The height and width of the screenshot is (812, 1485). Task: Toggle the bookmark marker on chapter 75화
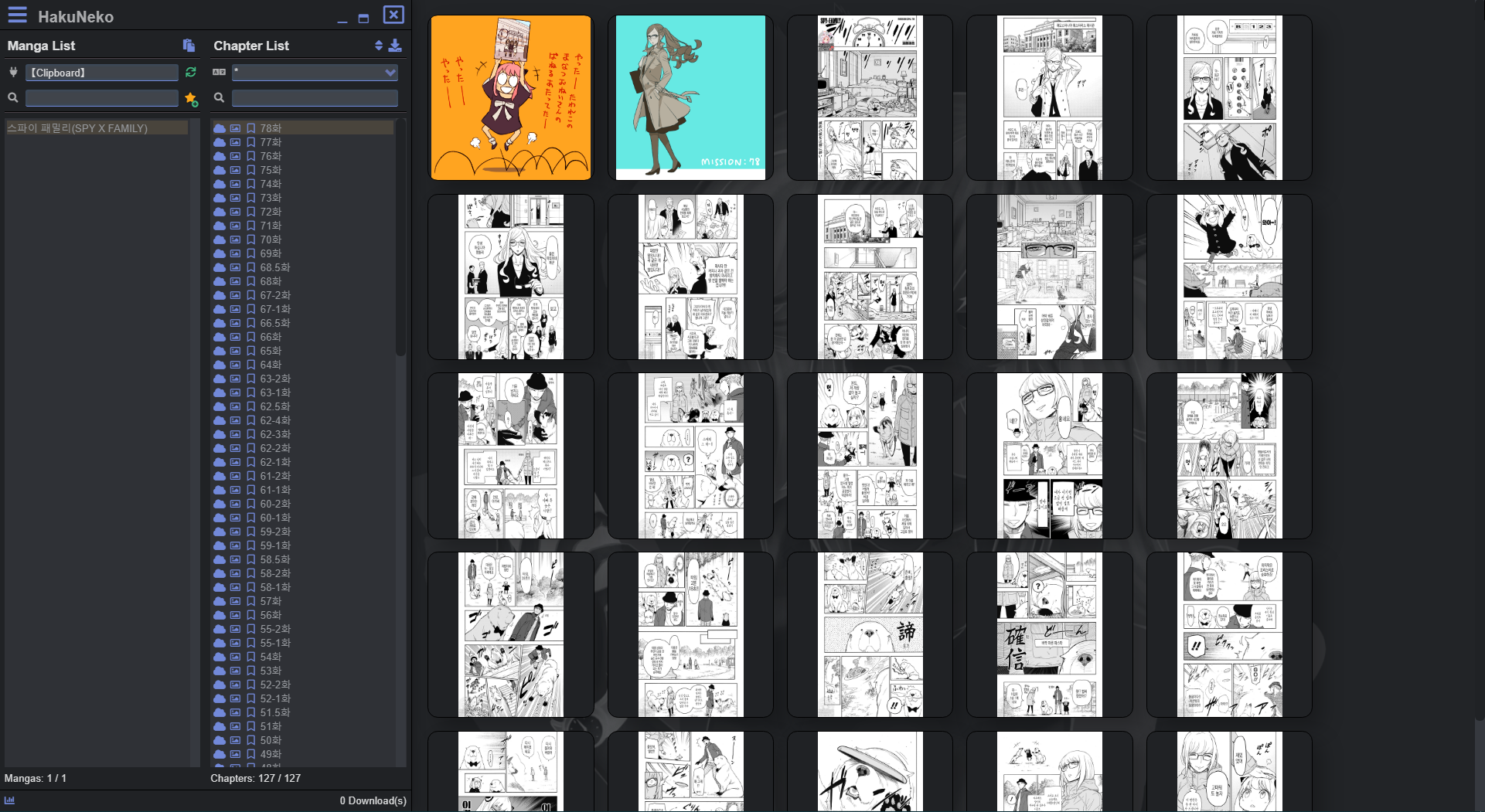tap(251, 170)
